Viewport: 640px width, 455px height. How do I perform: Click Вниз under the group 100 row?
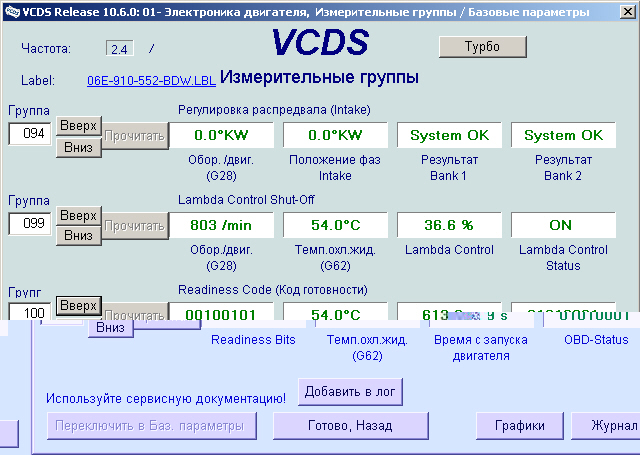(111, 328)
